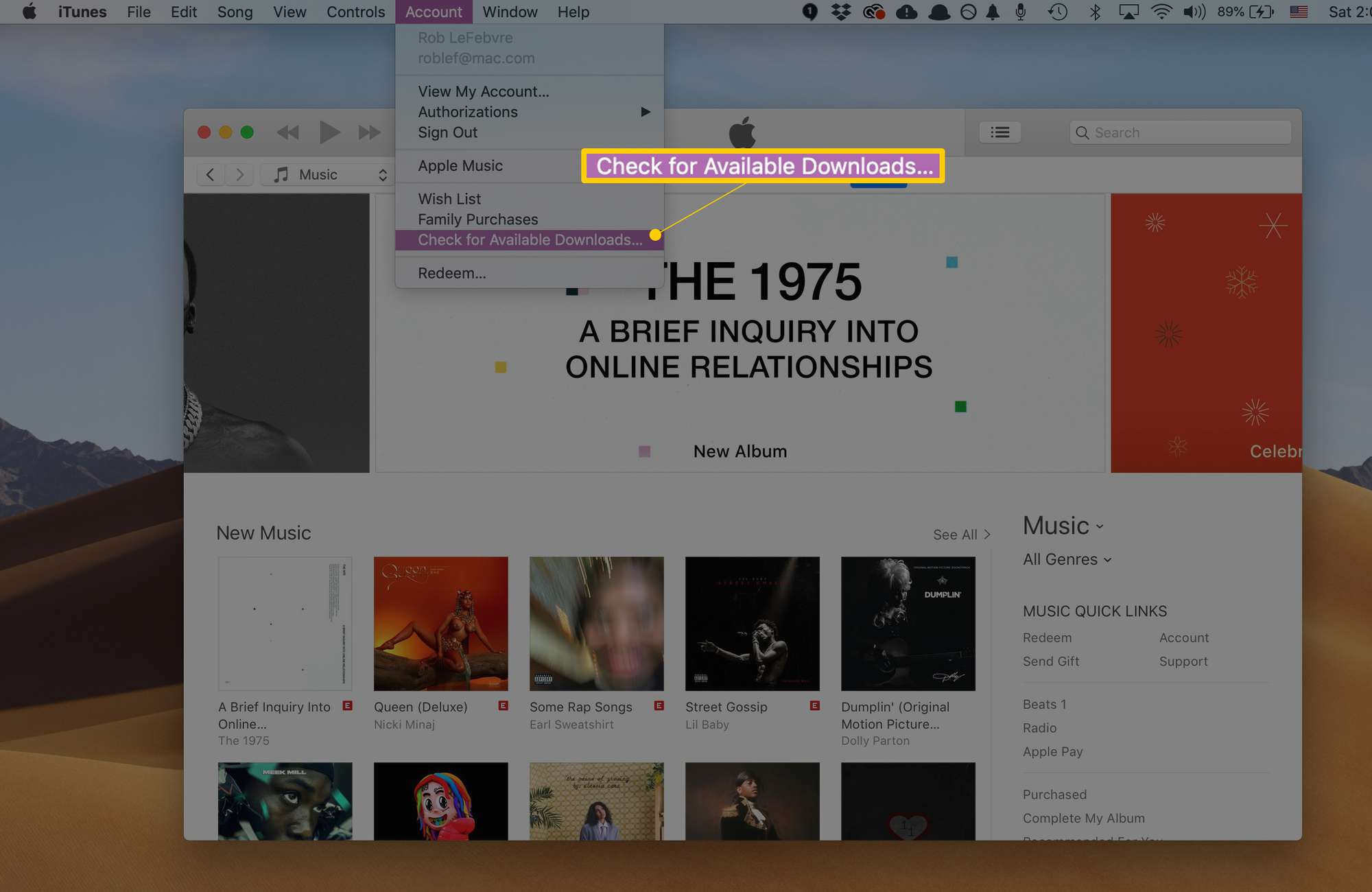Open the AirPlay display icon

coord(1128,12)
